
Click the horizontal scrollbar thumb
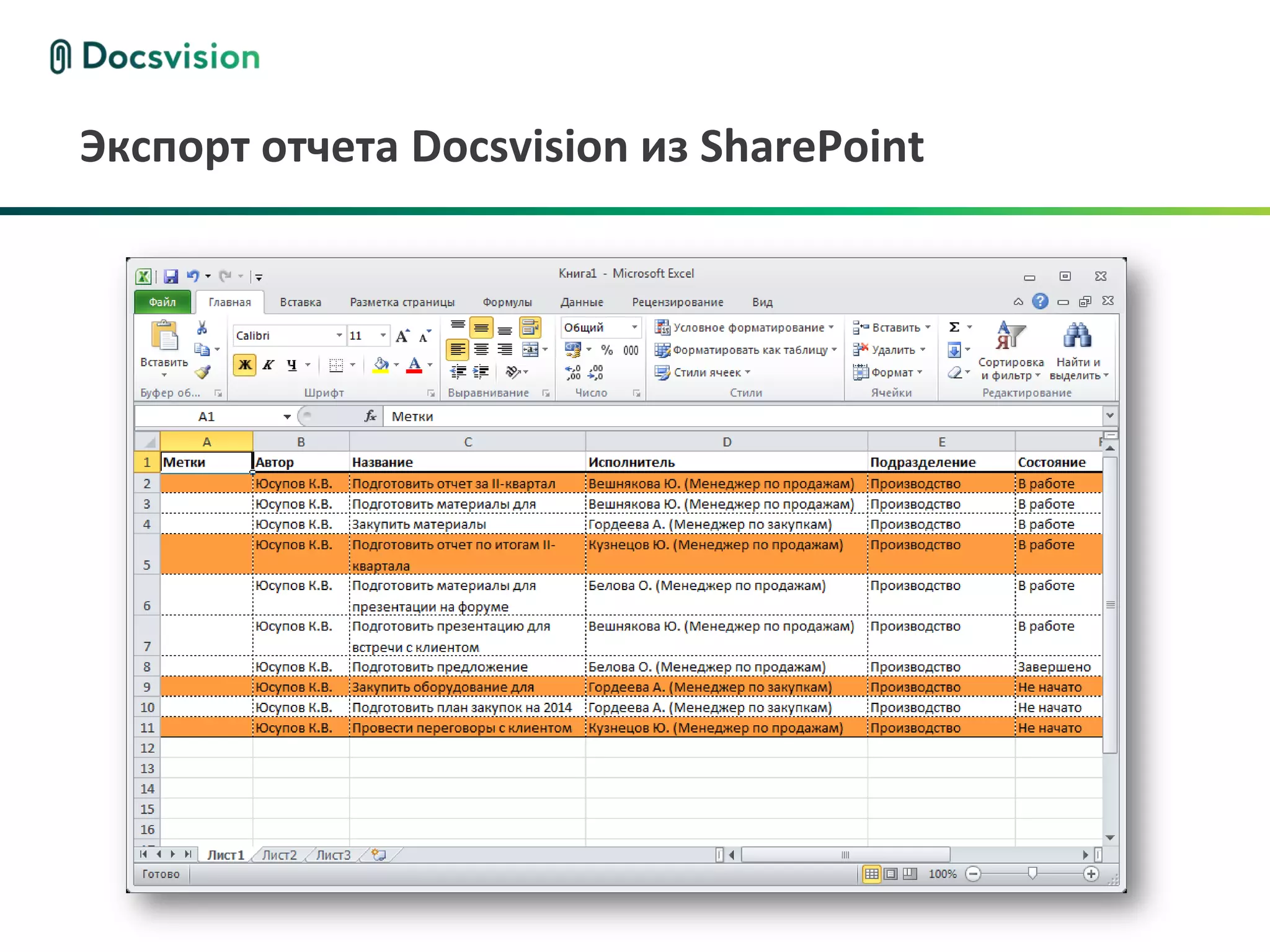845,855
